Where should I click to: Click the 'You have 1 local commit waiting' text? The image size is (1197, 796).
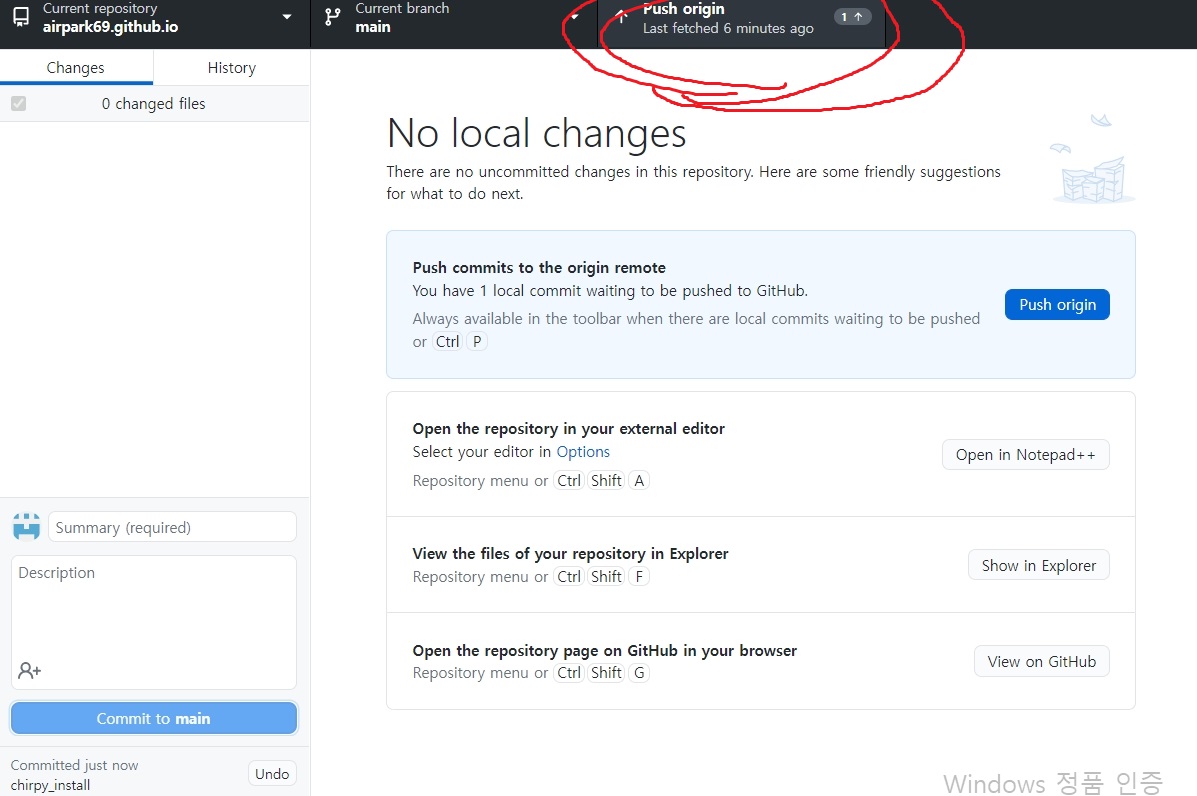coord(610,291)
